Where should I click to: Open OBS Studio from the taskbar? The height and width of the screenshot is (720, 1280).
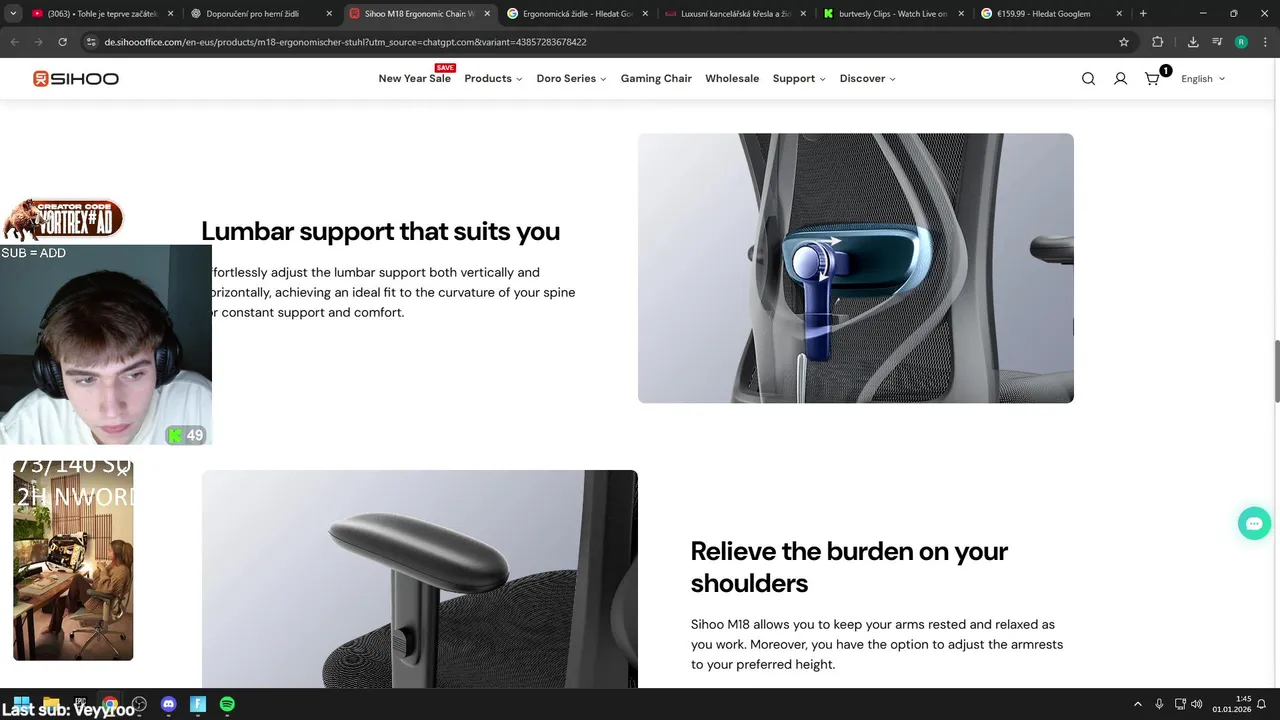[x=139, y=704]
